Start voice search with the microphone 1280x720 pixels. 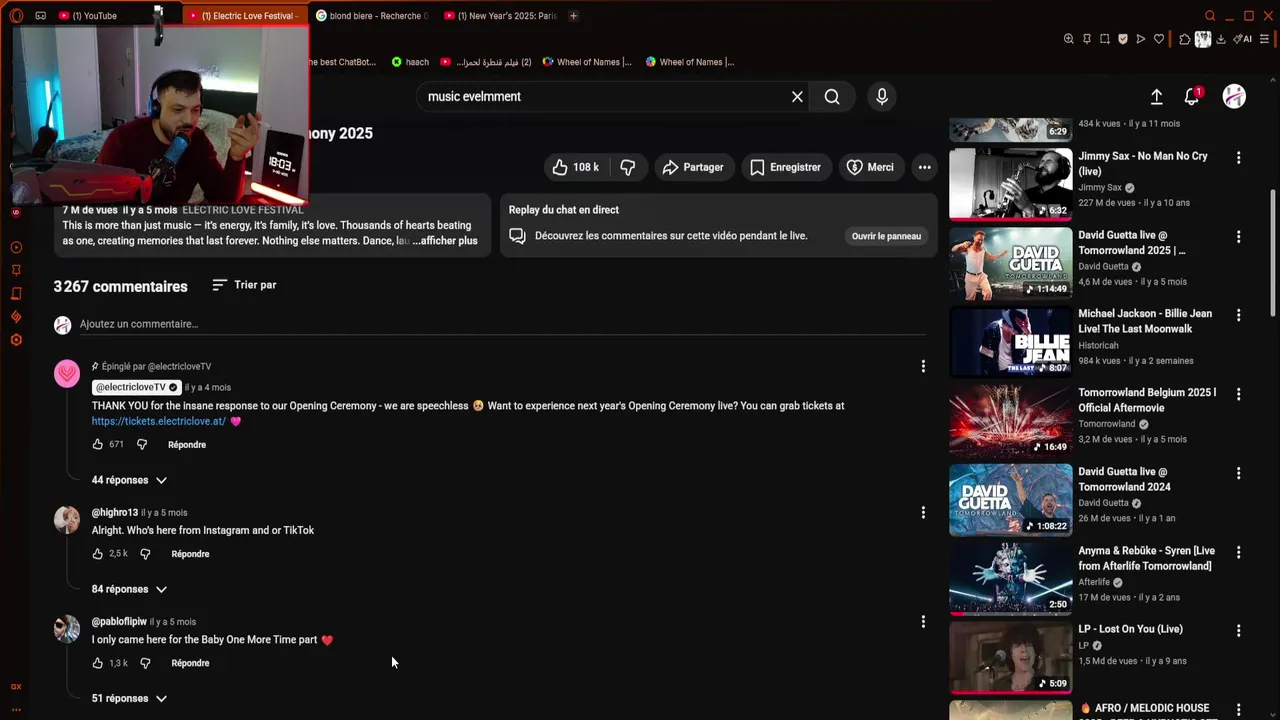pos(882,97)
